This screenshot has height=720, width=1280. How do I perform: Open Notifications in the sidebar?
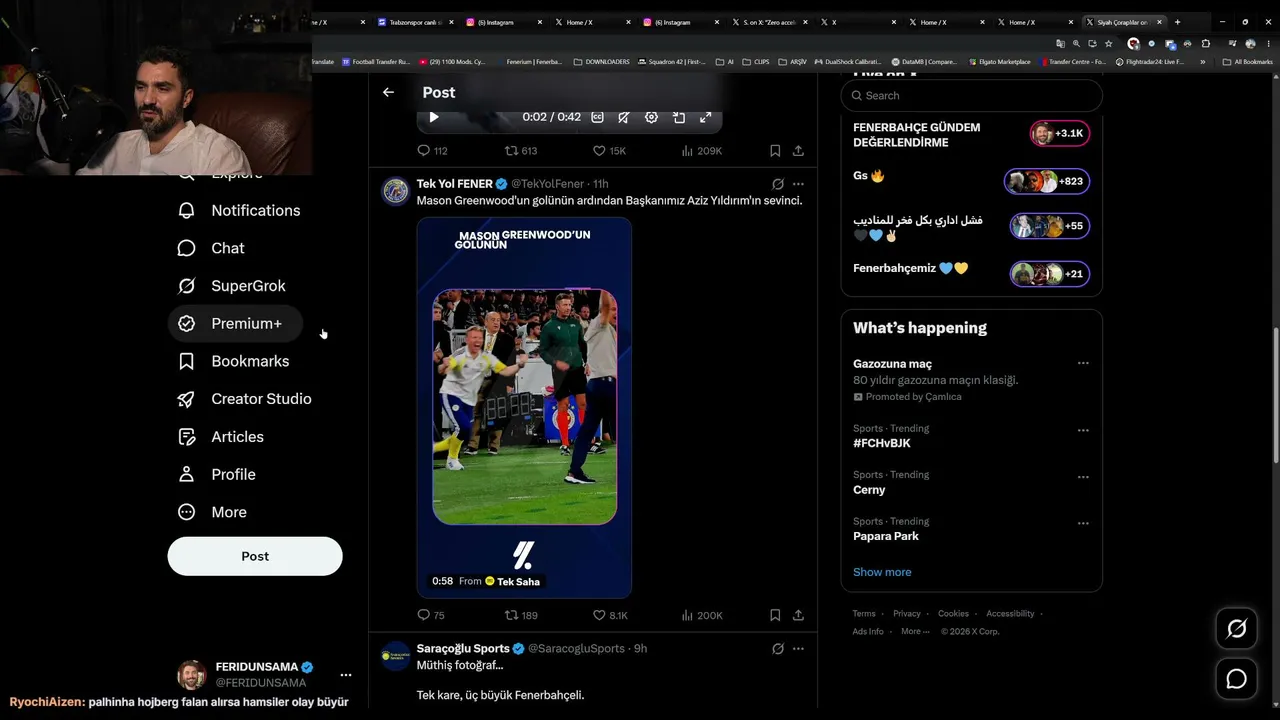(x=238, y=210)
